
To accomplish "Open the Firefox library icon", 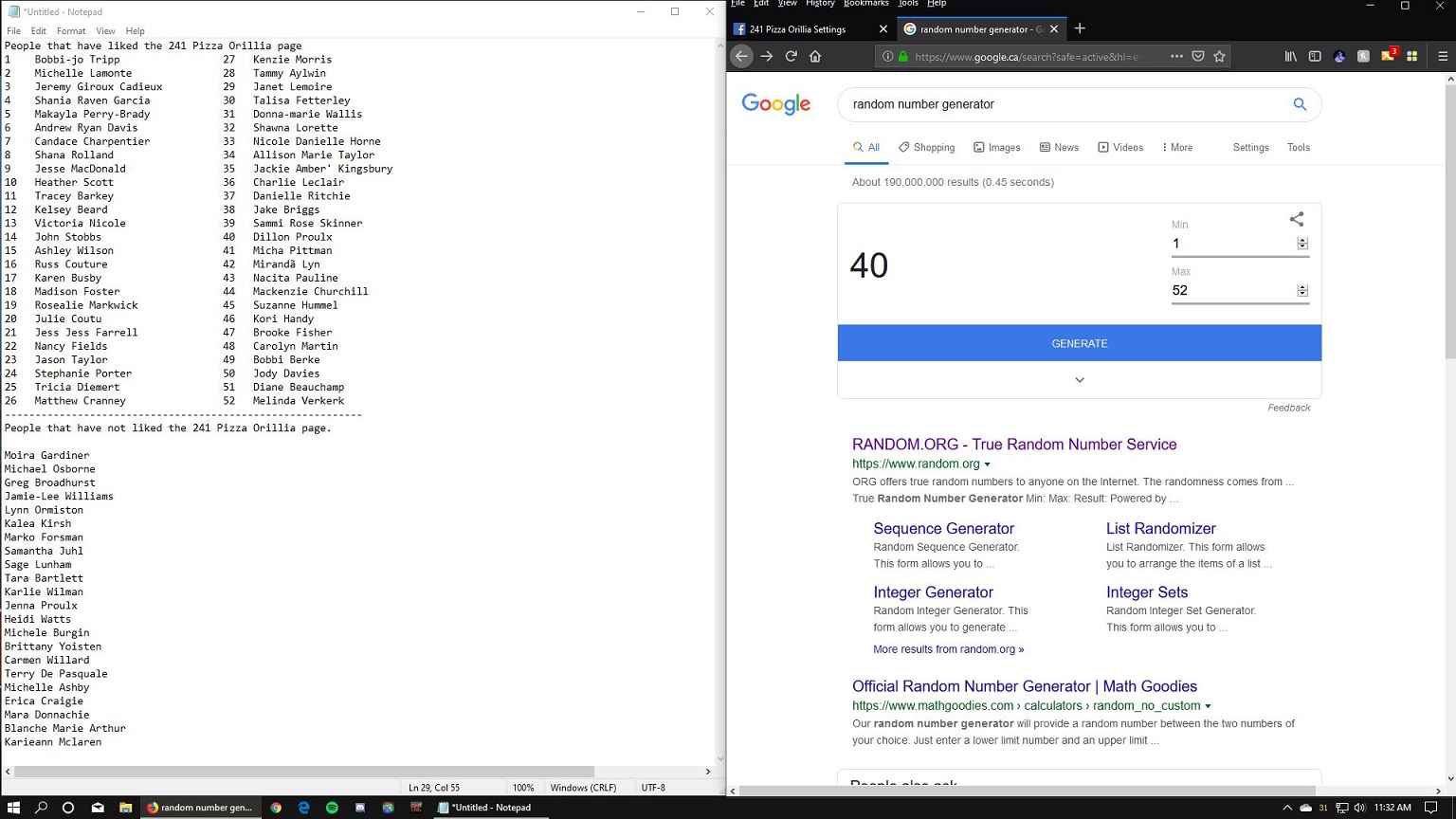I will (x=1290, y=57).
